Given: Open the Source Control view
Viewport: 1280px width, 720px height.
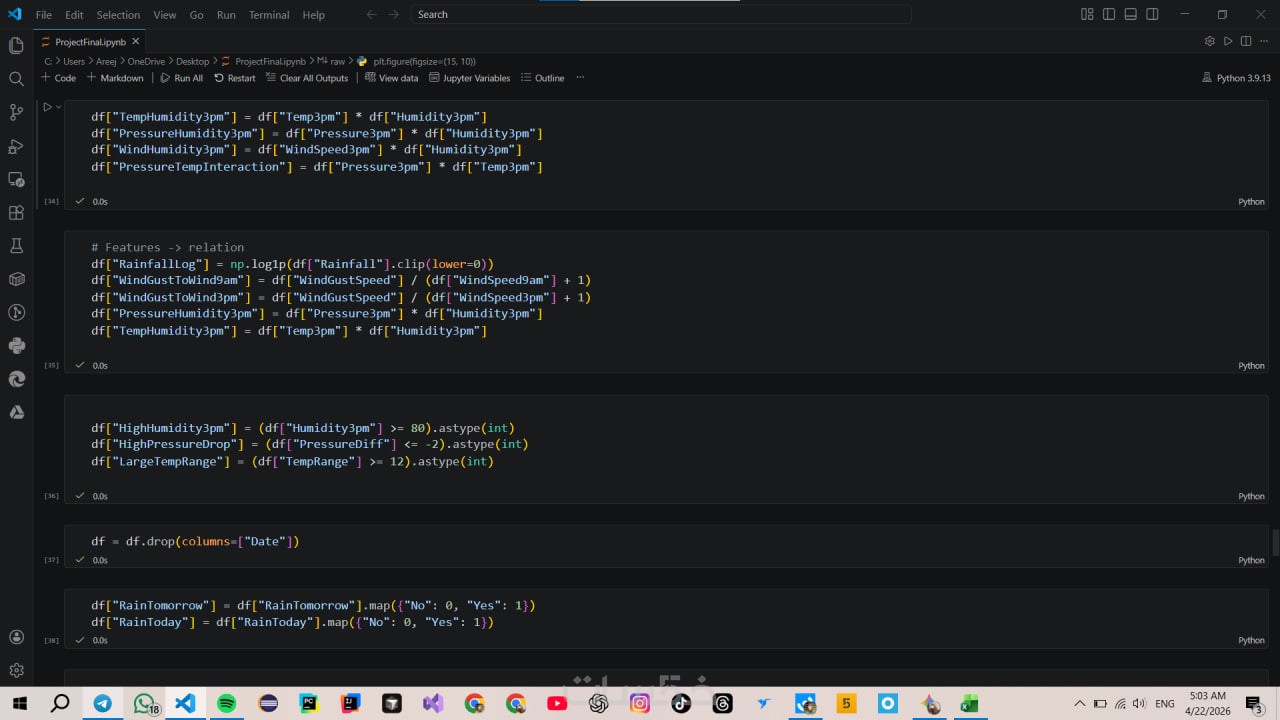Looking at the screenshot, I should [16, 112].
